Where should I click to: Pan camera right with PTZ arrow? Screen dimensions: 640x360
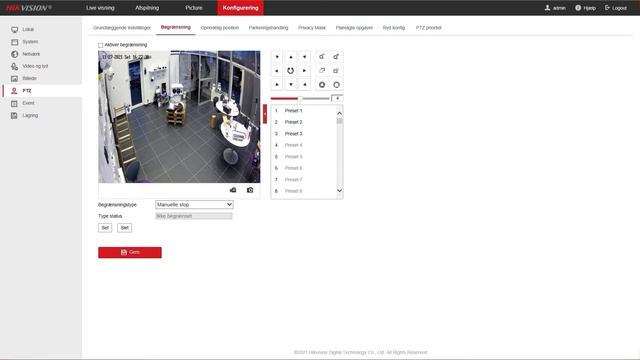(x=304, y=71)
